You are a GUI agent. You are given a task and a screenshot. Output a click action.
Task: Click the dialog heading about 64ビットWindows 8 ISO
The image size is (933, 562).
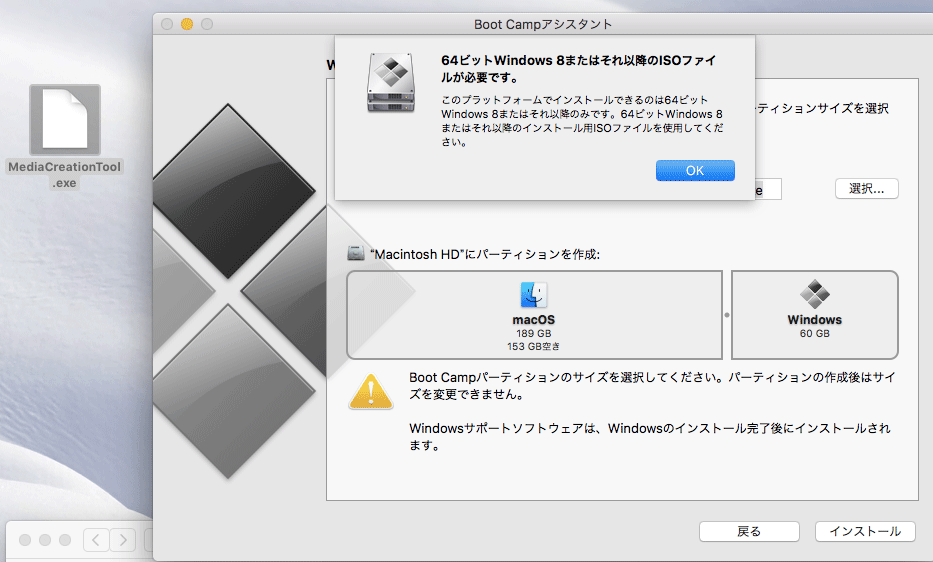[578, 68]
